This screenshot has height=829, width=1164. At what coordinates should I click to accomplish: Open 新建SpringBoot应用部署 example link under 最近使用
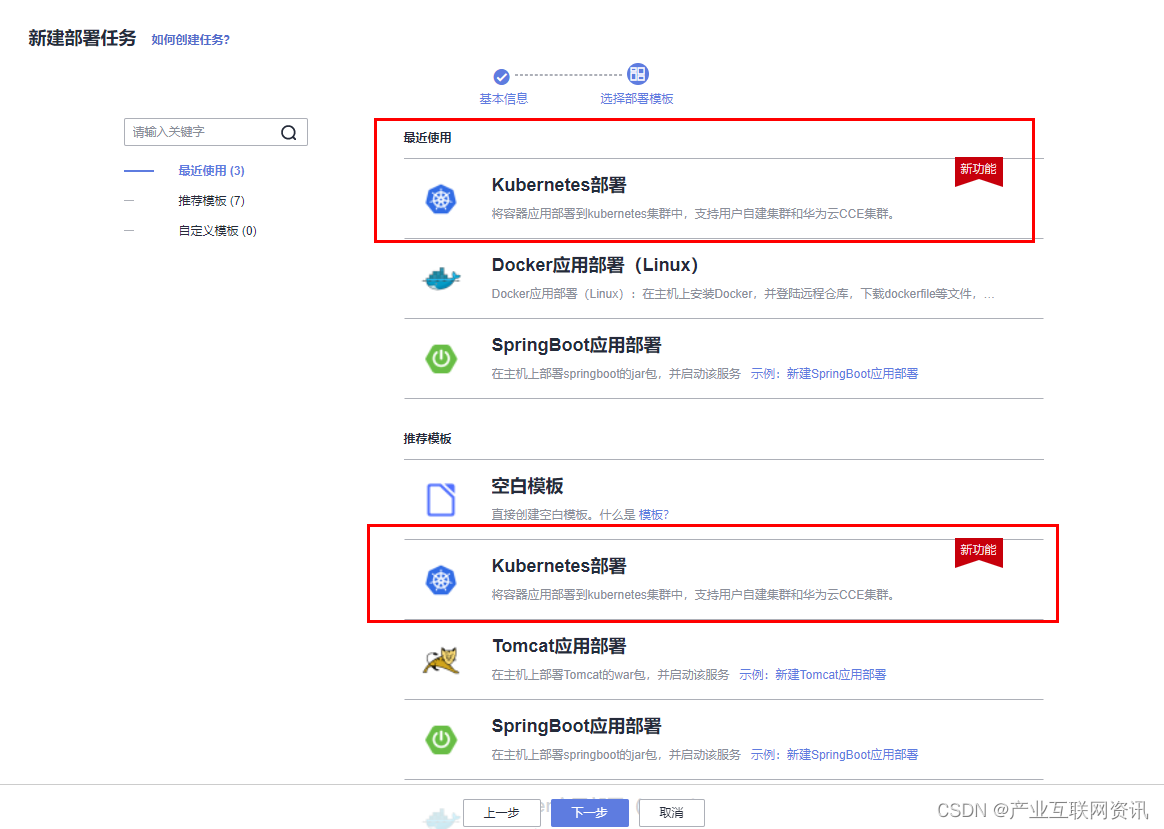pyautogui.click(x=852, y=373)
